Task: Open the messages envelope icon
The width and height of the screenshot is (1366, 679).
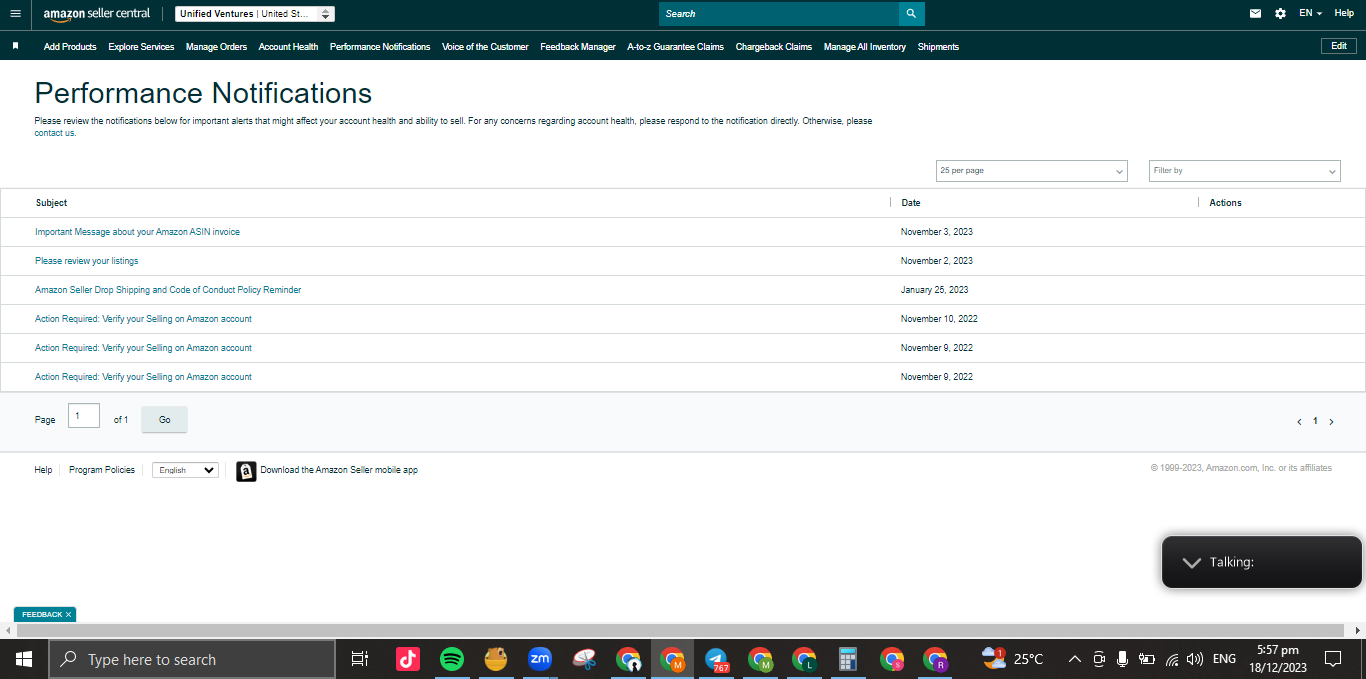Action: tap(1255, 14)
